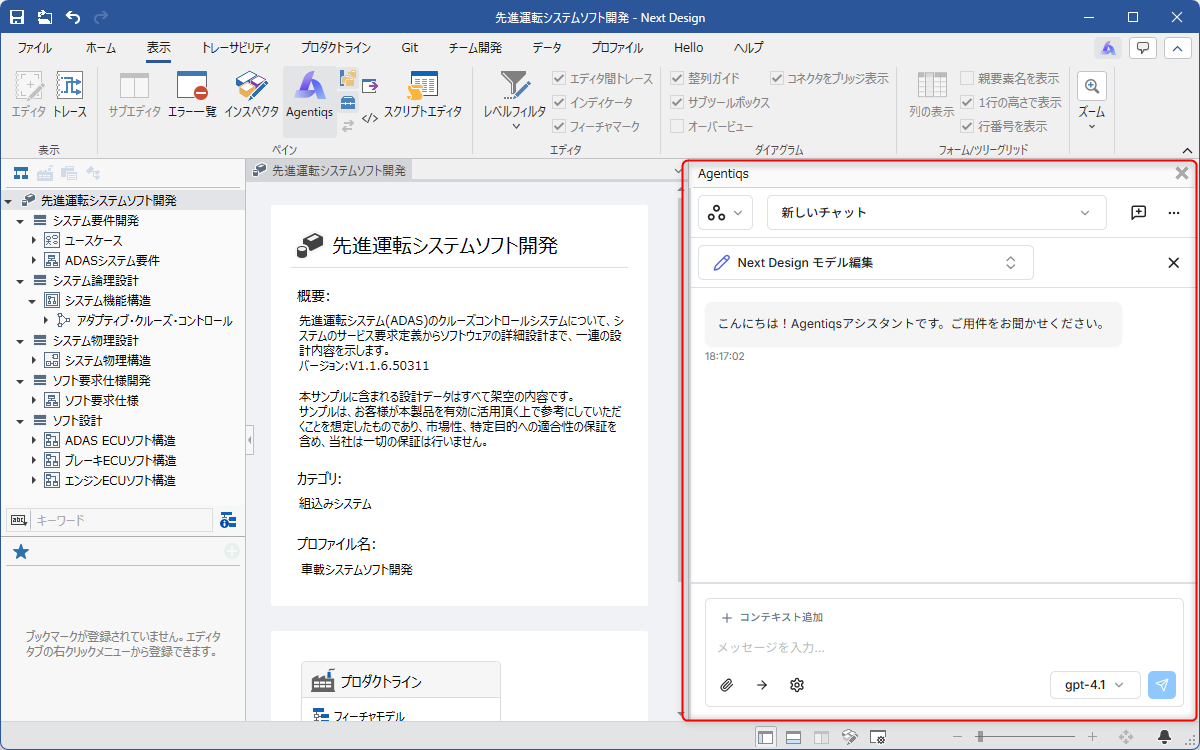
Task: Switch to the Git ribbon tab
Action: pyautogui.click(x=410, y=47)
